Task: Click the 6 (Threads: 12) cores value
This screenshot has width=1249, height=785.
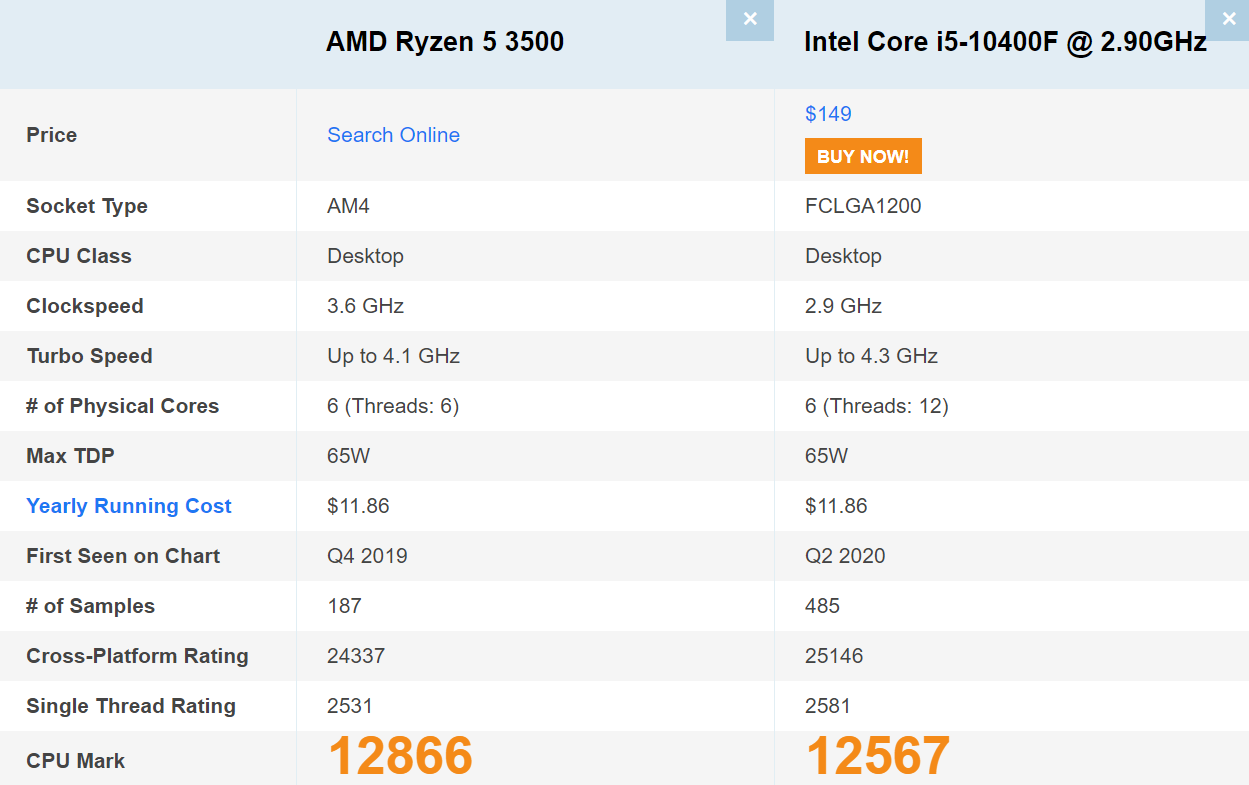Action: [877, 406]
